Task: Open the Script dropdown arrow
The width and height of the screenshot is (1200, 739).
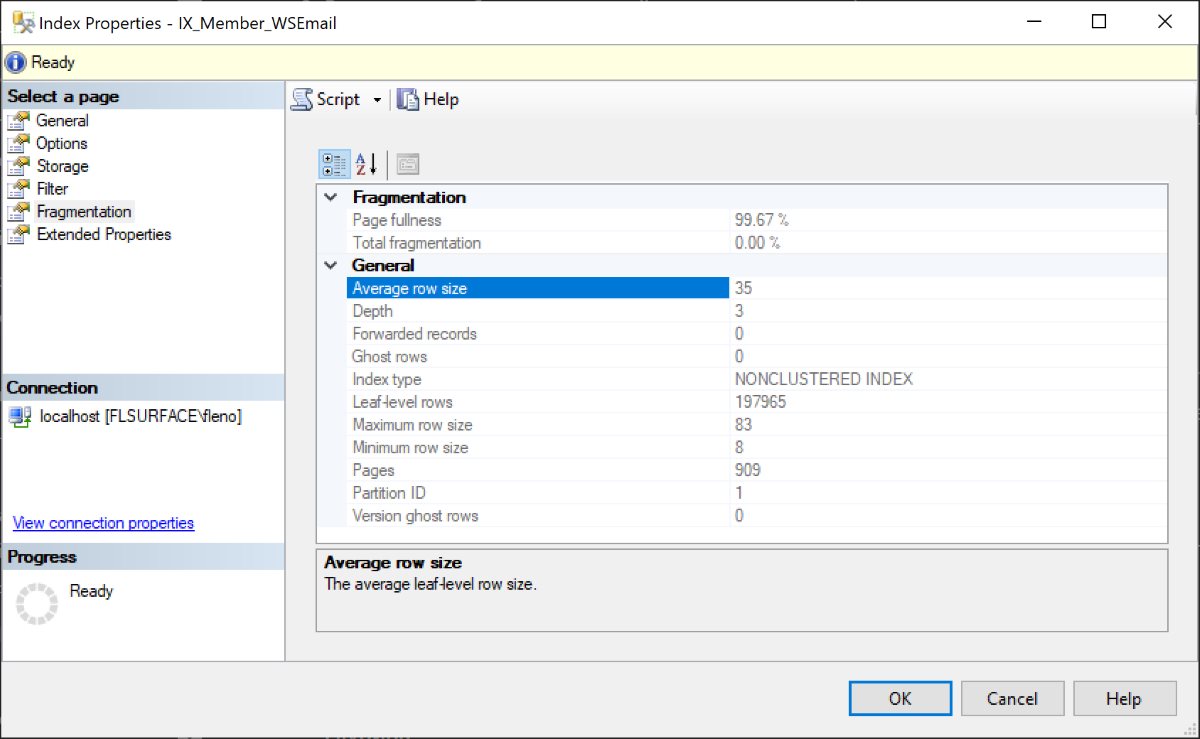Action: coord(377,100)
